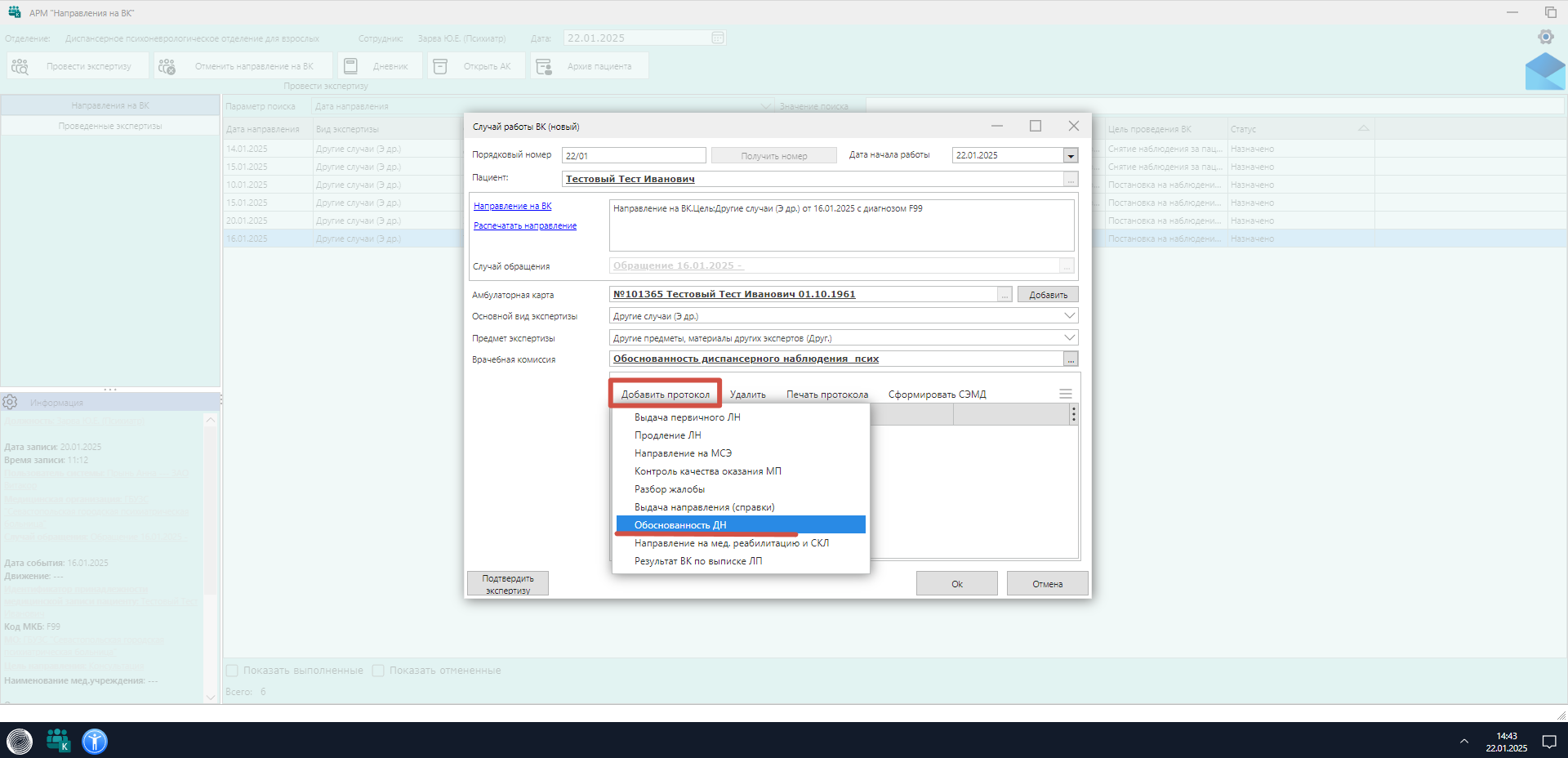Select Разбор жалобы menu item
Image resolution: width=1568 pixels, height=758 pixels.
pyautogui.click(x=741, y=489)
